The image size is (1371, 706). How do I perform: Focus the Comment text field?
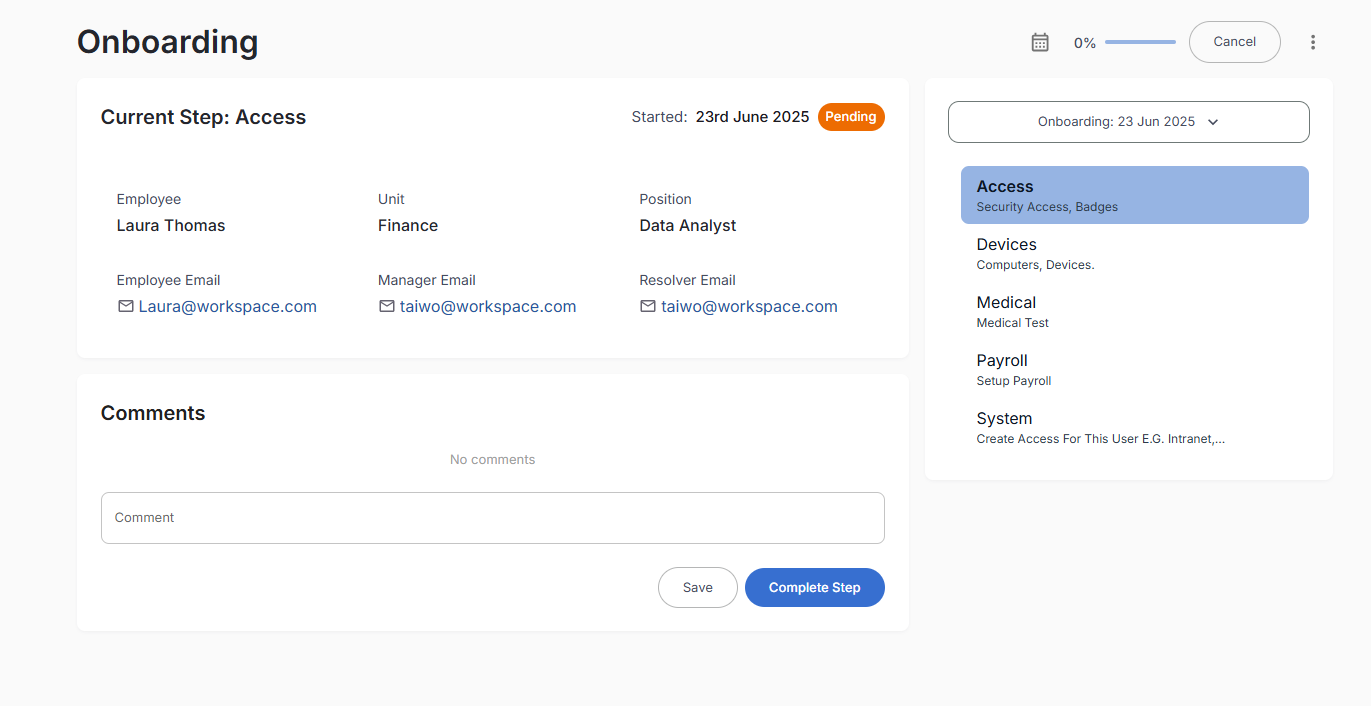[x=492, y=518]
